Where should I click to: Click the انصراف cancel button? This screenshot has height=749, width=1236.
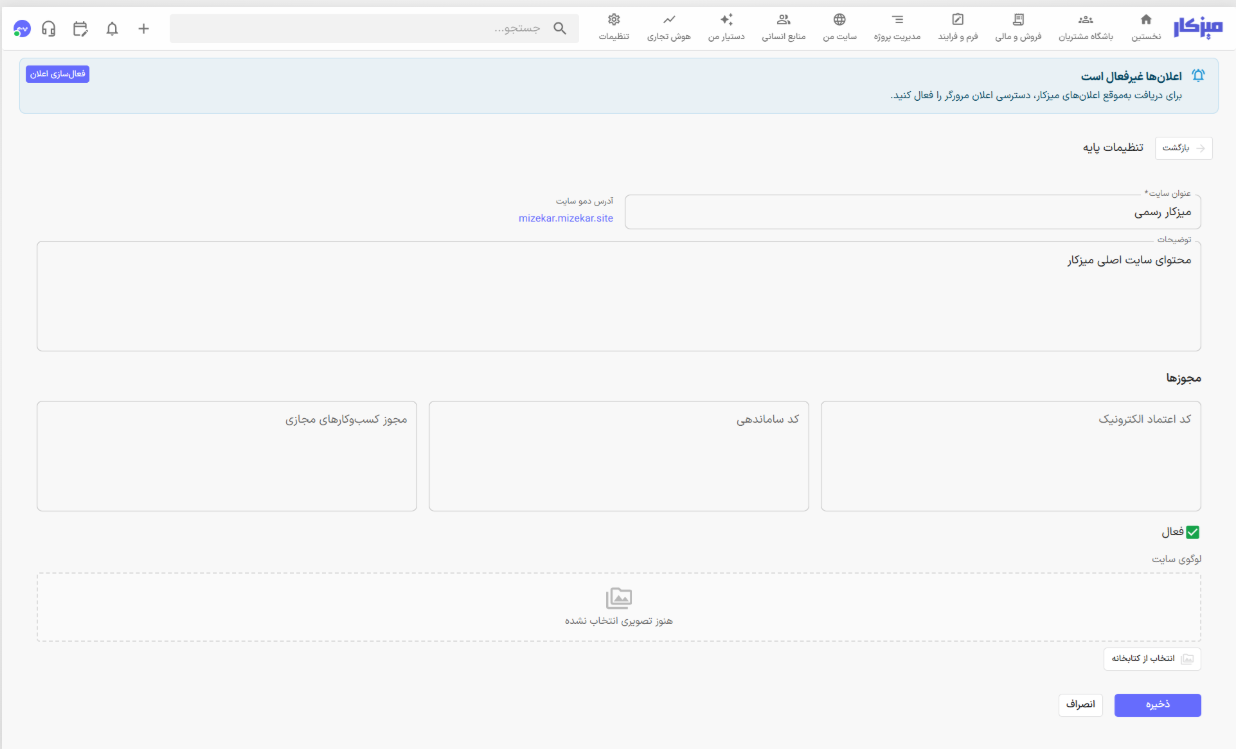[x=1080, y=705]
